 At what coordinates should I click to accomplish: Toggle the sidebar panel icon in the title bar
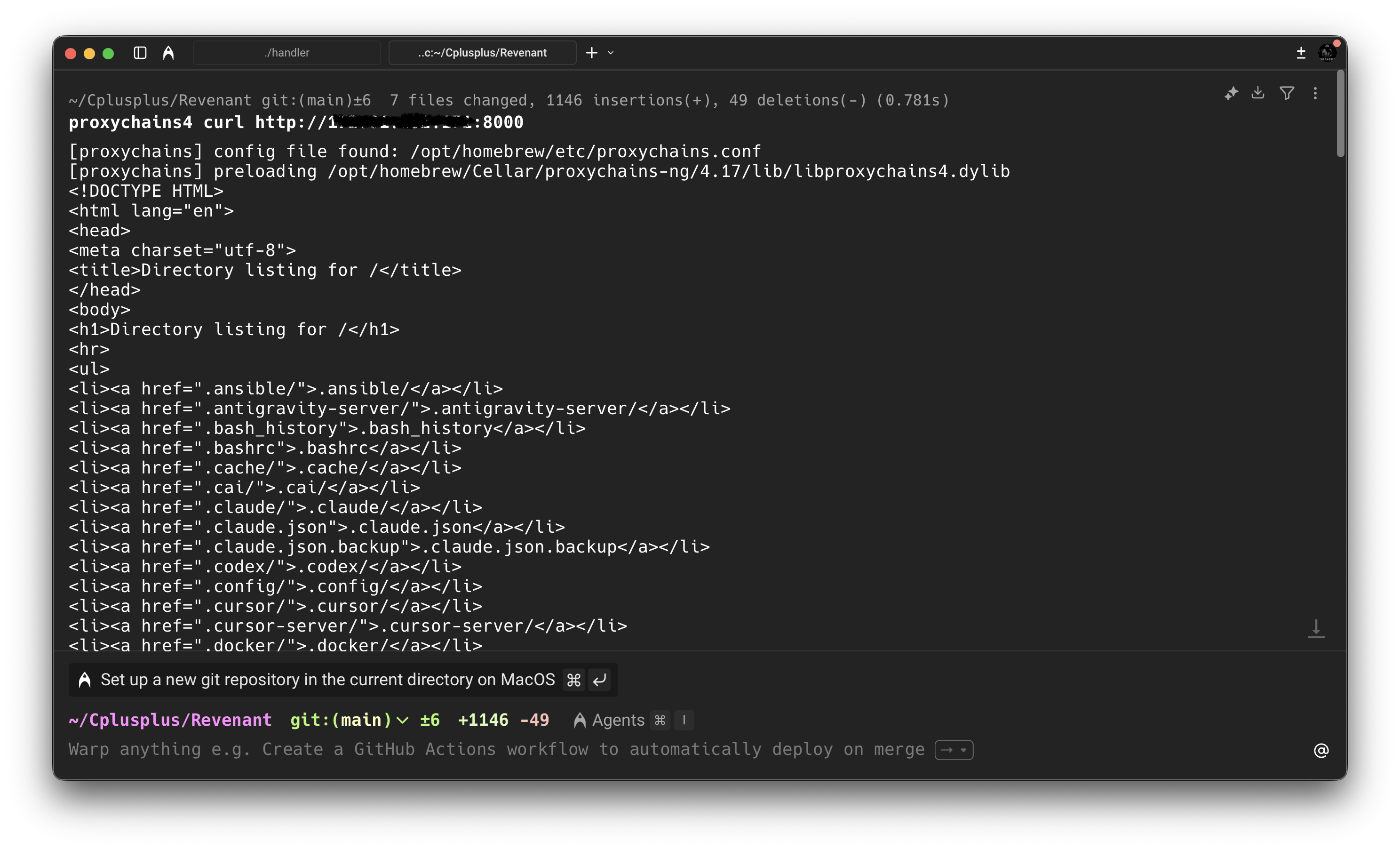[x=140, y=53]
